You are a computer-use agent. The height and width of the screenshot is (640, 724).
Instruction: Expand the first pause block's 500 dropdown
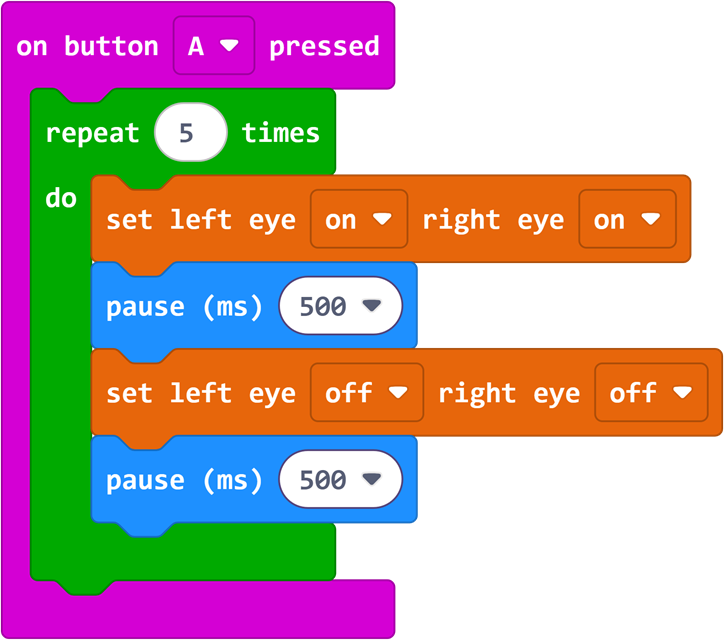(x=341, y=307)
